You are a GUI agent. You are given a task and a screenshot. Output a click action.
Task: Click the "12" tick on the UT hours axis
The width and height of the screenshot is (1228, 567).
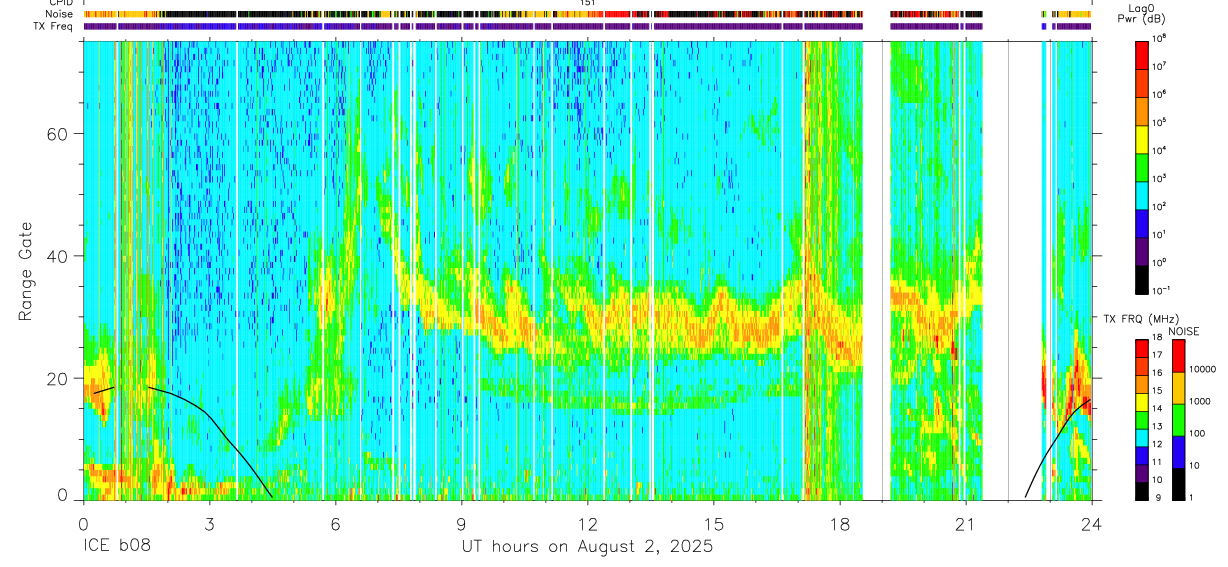(588, 523)
